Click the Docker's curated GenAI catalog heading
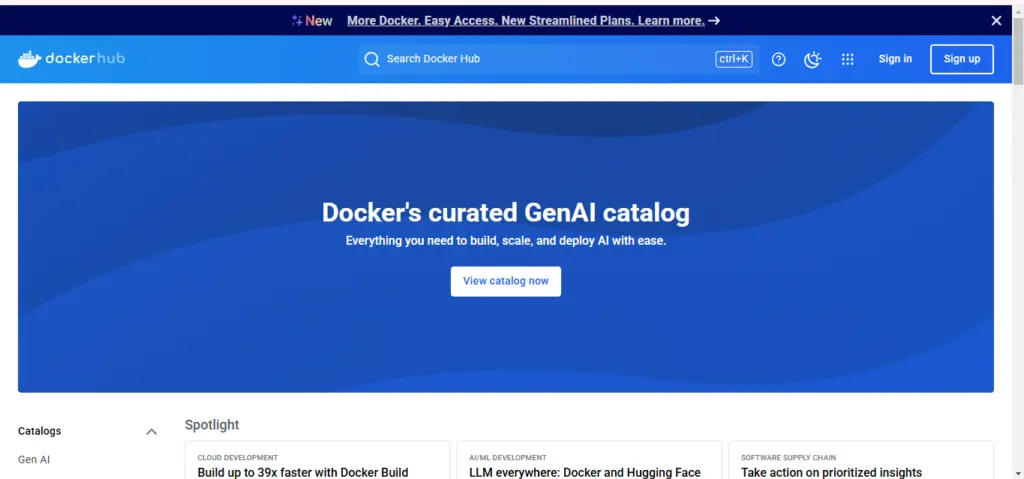 pyautogui.click(x=505, y=212)
